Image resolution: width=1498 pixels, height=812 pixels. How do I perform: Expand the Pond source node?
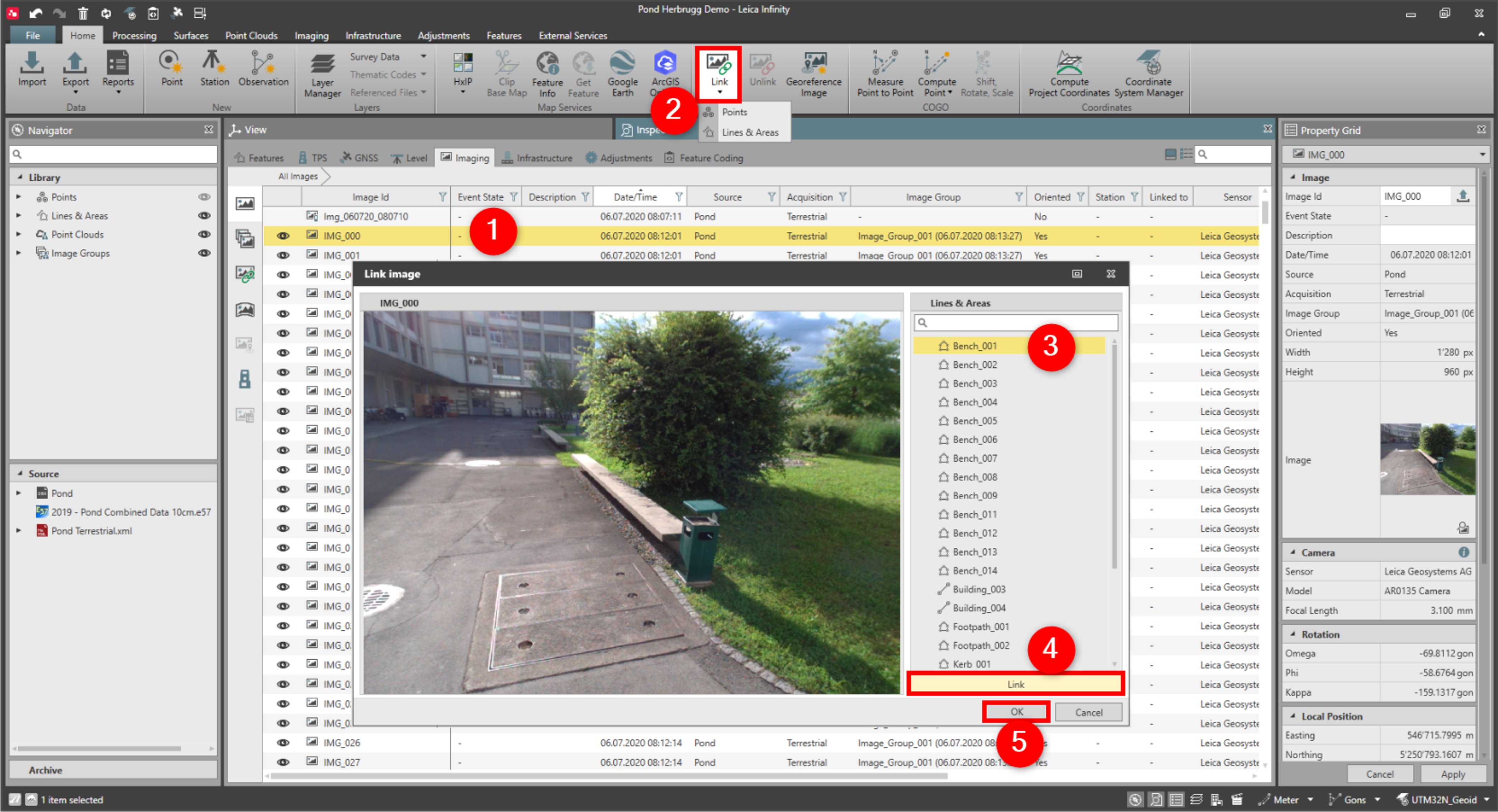pyautogui.click(x=19, y=493)
